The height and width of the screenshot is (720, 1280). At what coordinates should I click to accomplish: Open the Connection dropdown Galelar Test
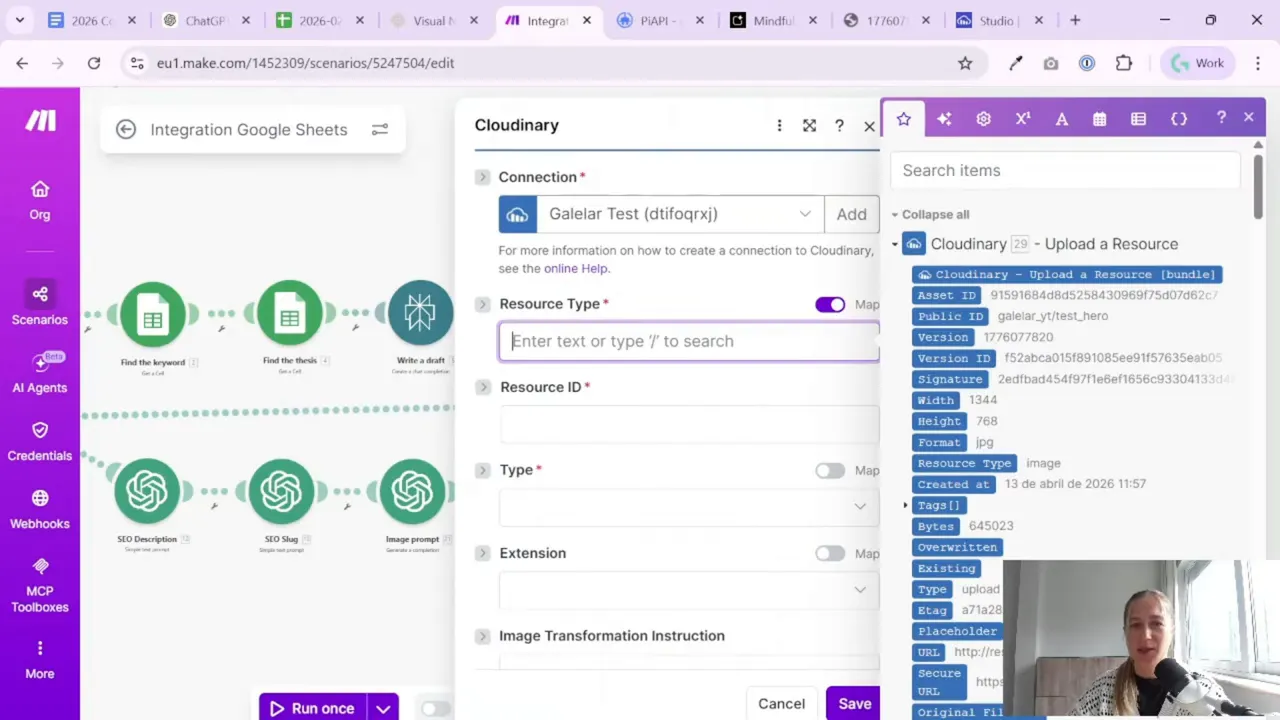tap(680, 214)
